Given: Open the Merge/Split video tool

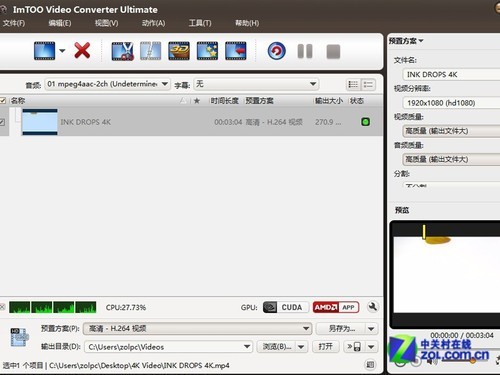Looking at the screenshot, I should (151, 51).
